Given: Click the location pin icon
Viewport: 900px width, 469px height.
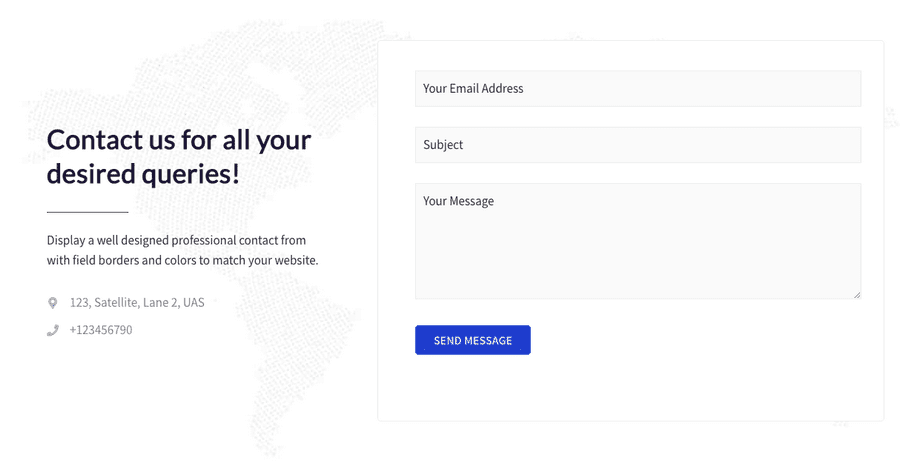Looking at the screenshot, I should tap(52, 303).
